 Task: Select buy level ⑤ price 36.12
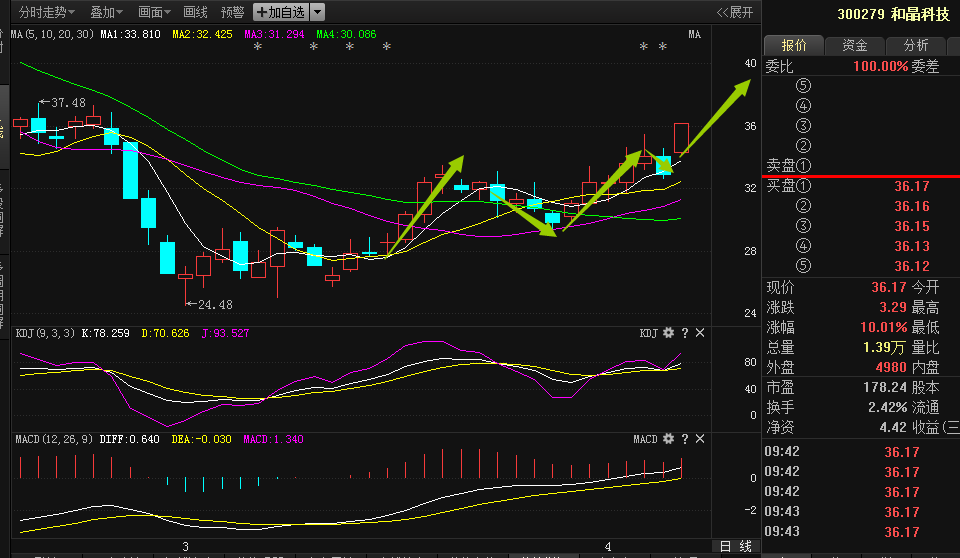point(912,266)
